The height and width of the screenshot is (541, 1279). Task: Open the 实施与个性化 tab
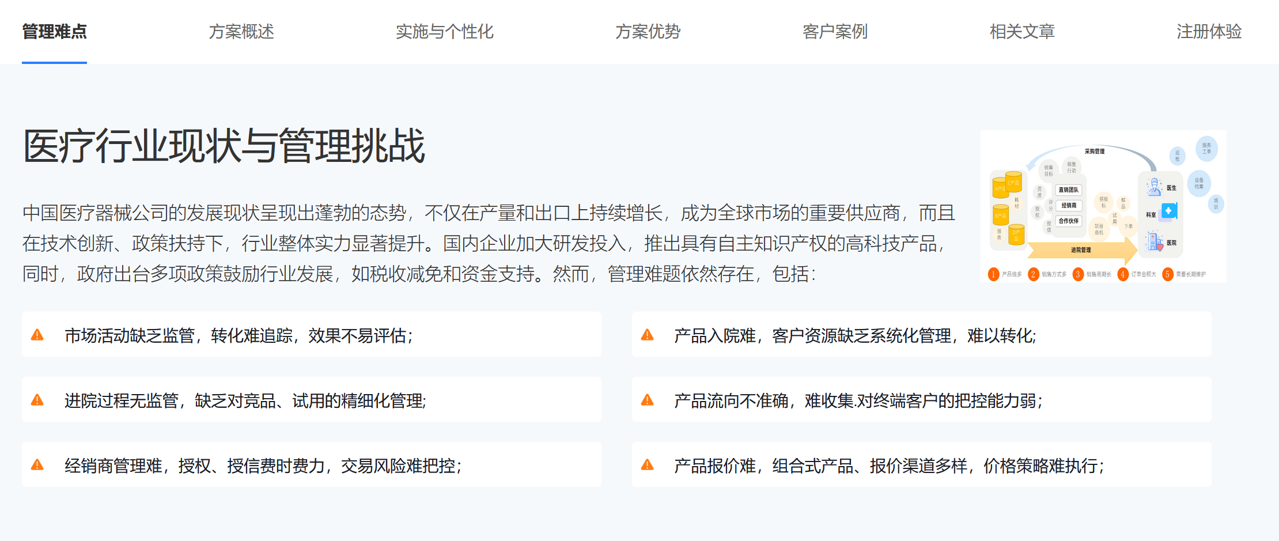[444, 31]
